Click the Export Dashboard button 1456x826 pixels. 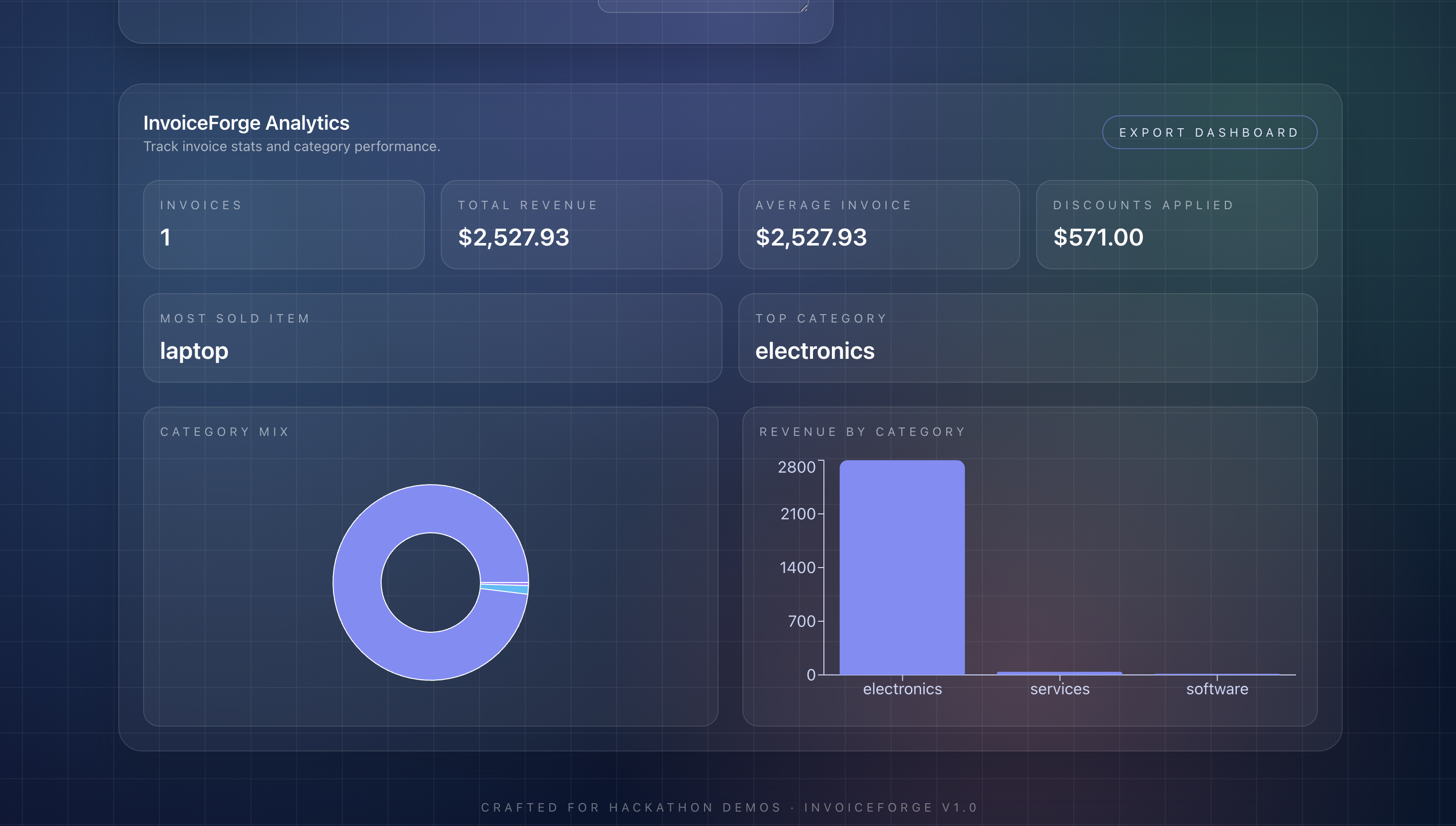(x=1209, y=133)
